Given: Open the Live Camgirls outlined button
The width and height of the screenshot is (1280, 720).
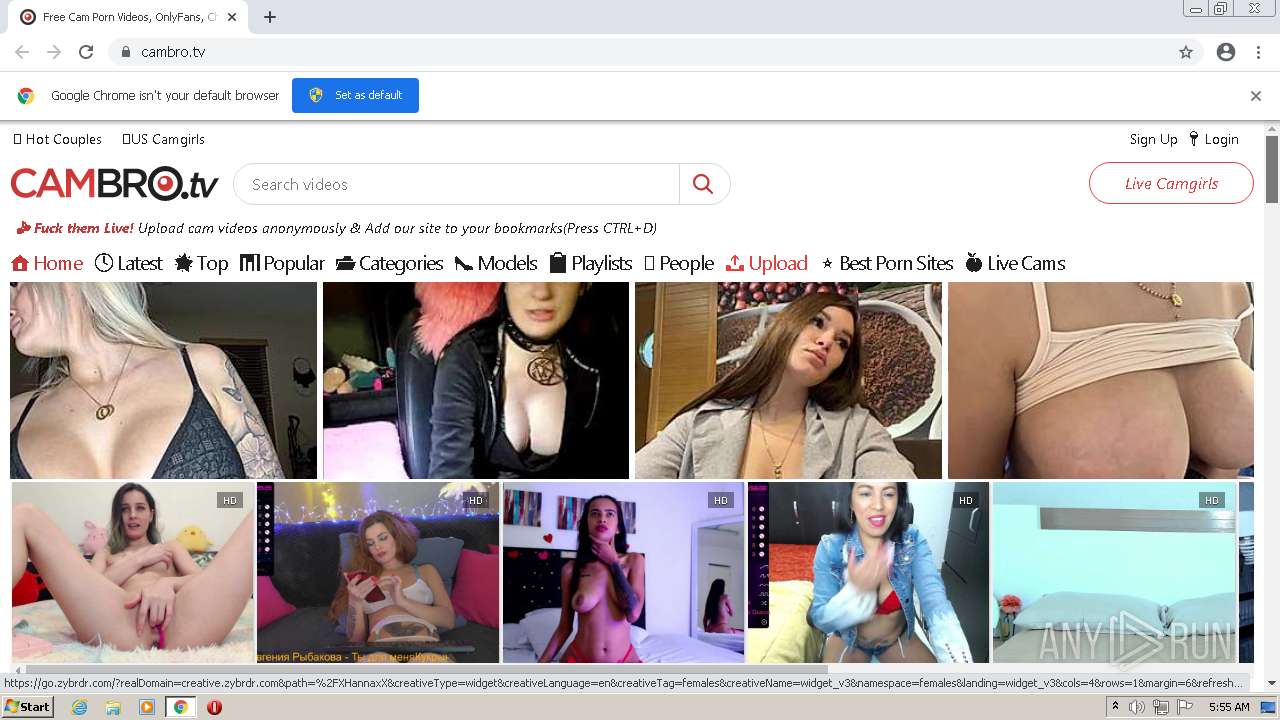Looking at the screenshot, I should click(x=1171, y=183).
